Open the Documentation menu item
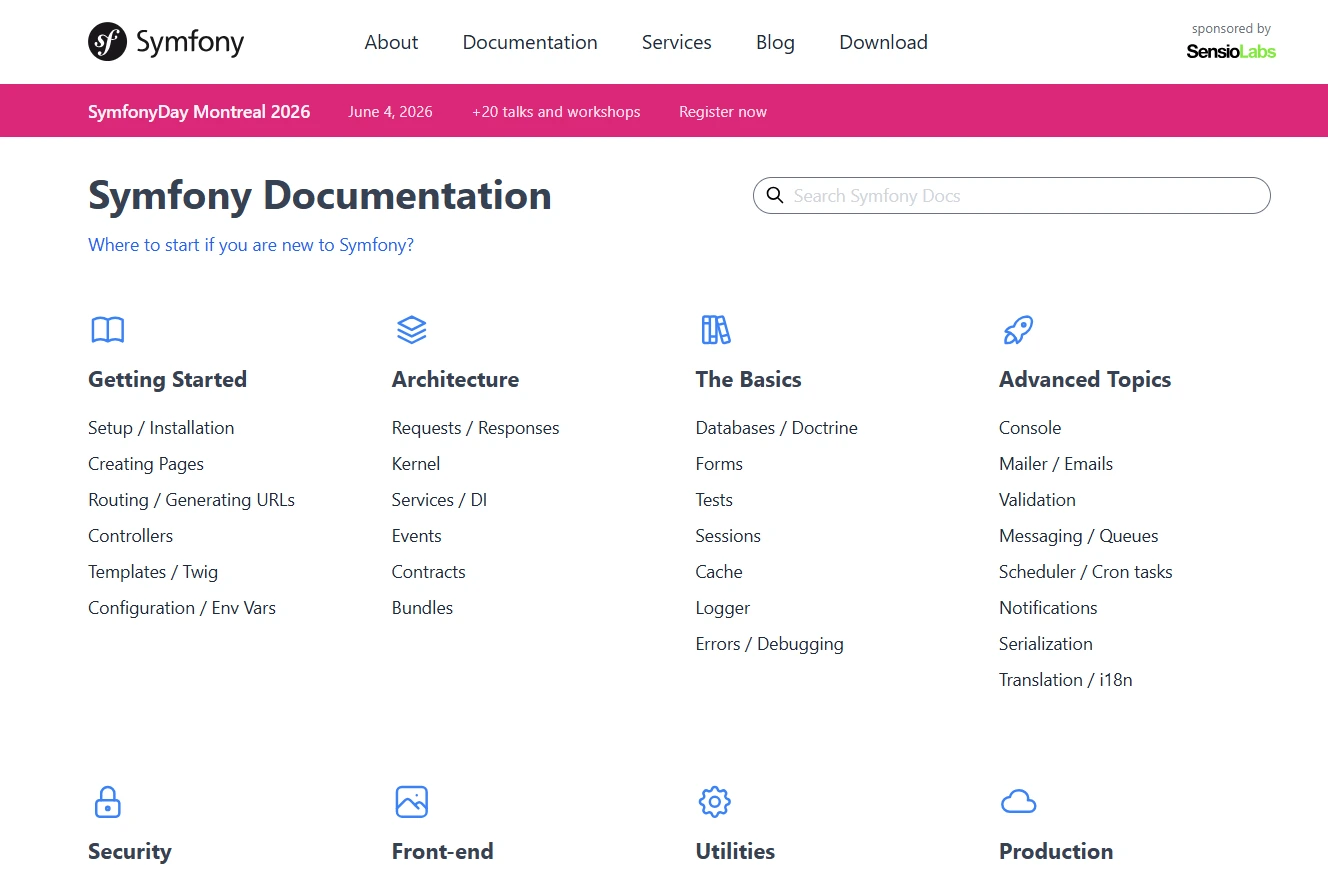This screenshot has height=888, width=1328. (x=530, y=42)
